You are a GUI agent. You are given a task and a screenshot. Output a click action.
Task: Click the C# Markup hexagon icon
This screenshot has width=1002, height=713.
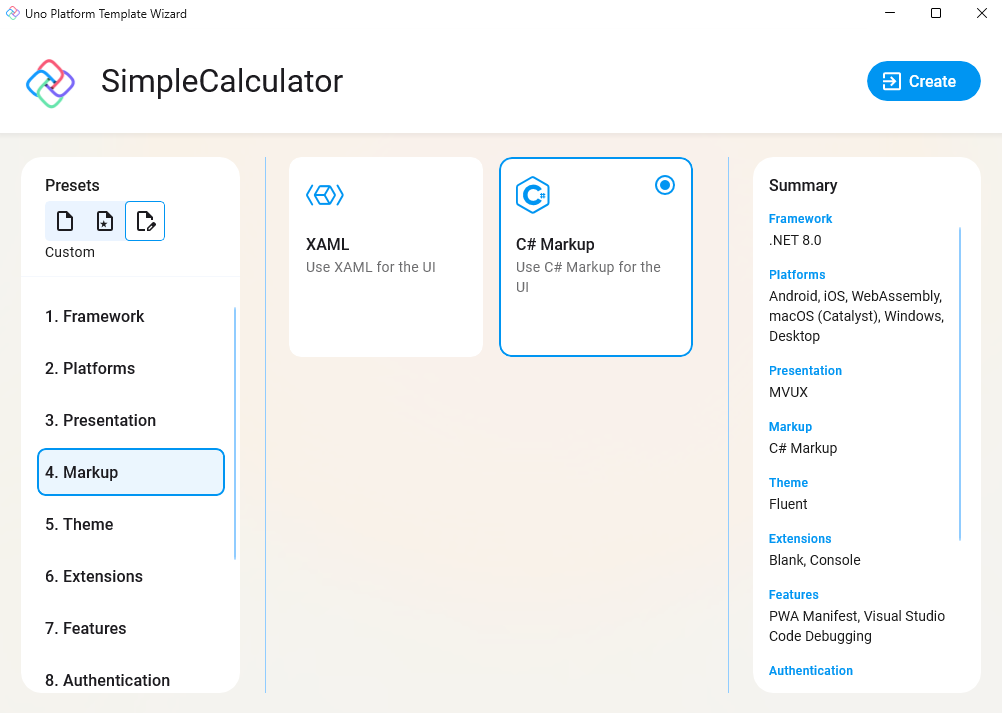tap(534, 195)
